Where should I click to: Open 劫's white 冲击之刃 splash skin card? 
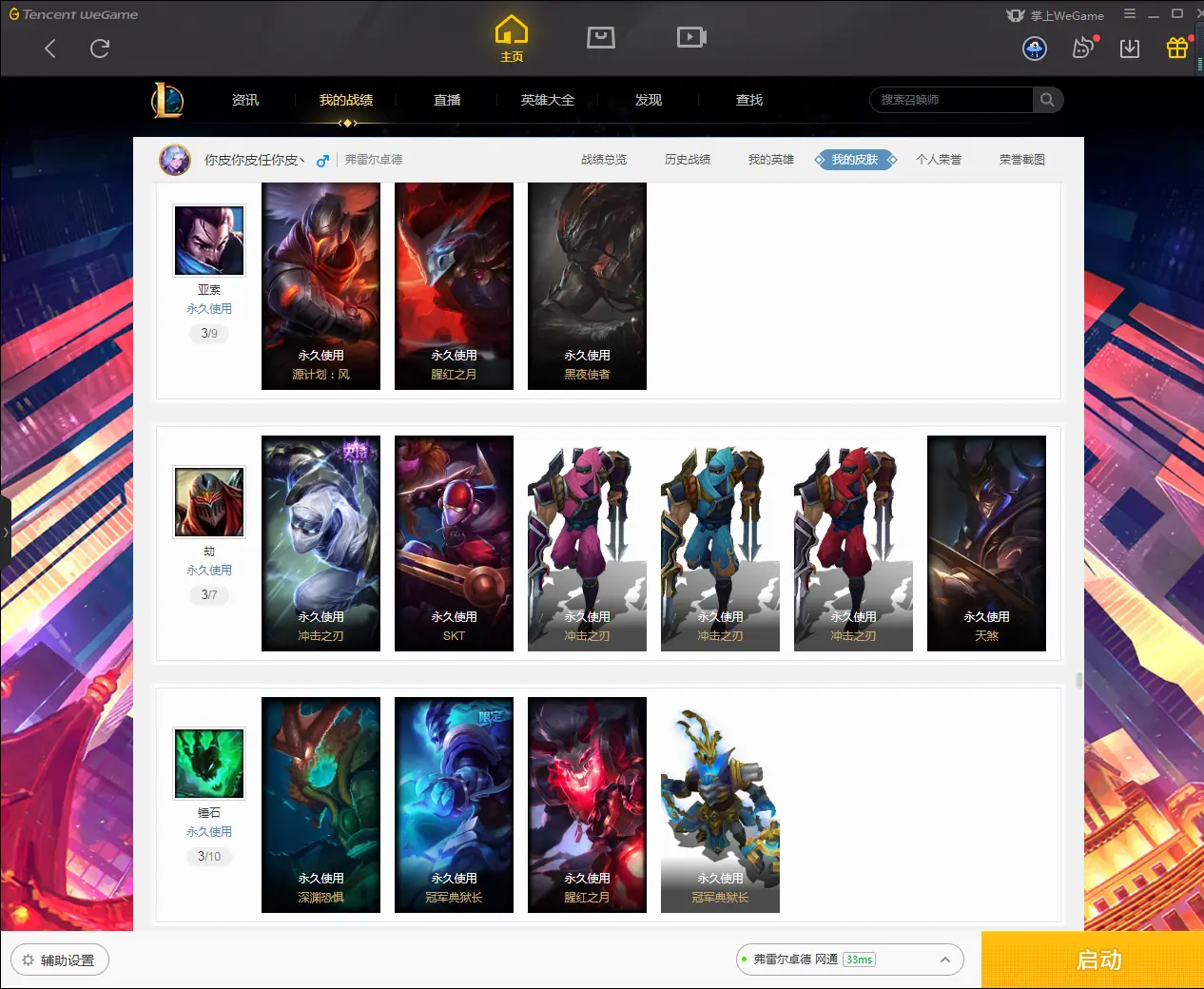pyautogui.click(x=320, y=543)
